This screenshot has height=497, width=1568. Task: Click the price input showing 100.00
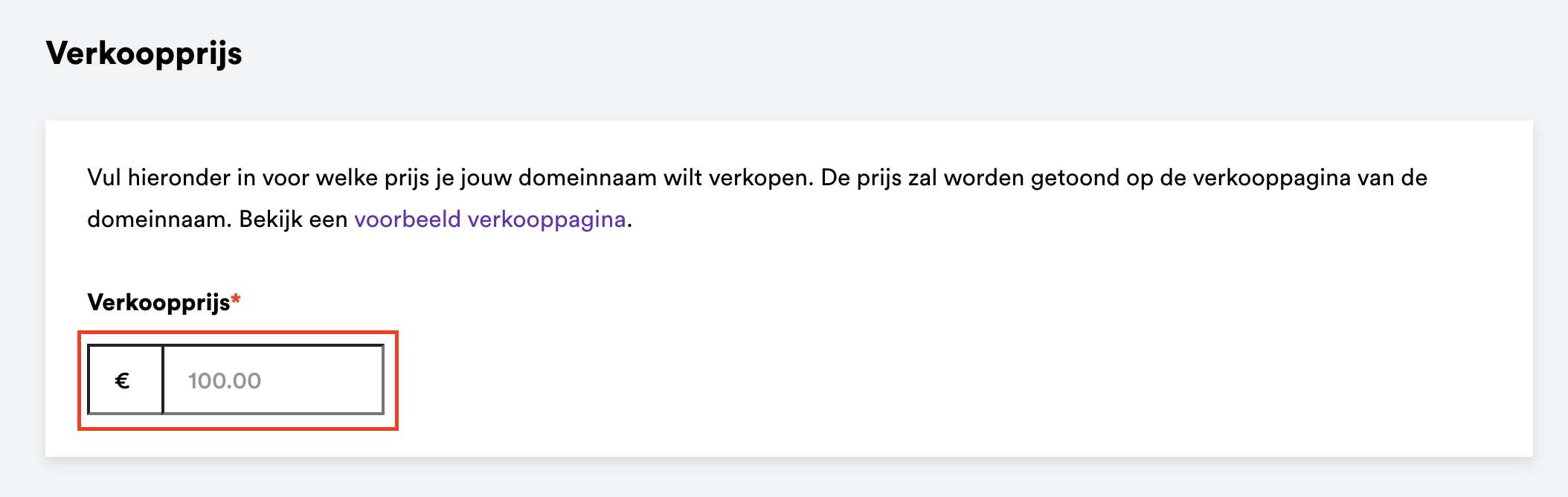click(x=273, y=380)
